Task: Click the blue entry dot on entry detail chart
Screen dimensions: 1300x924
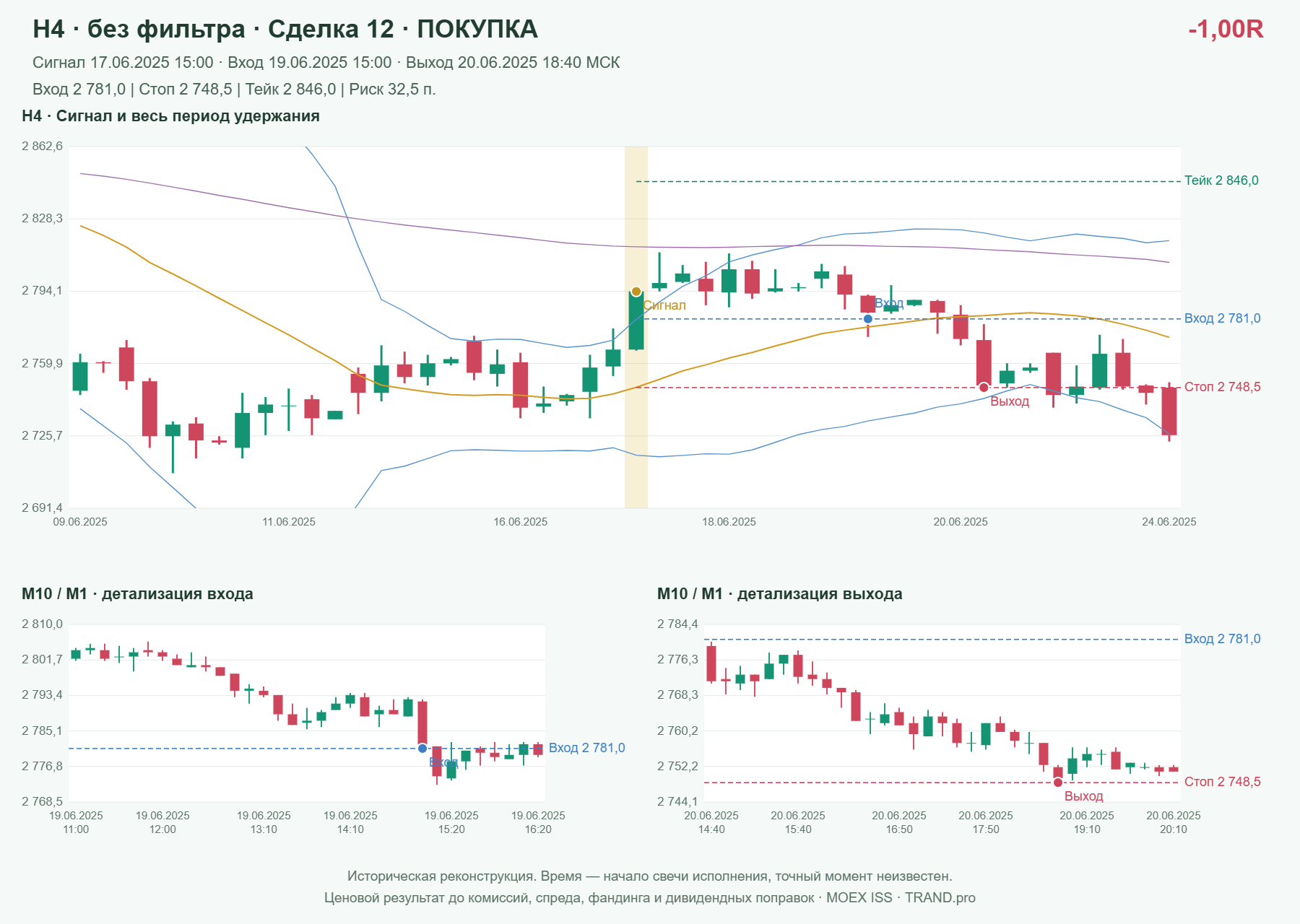Action: click(x=422, y=749)
